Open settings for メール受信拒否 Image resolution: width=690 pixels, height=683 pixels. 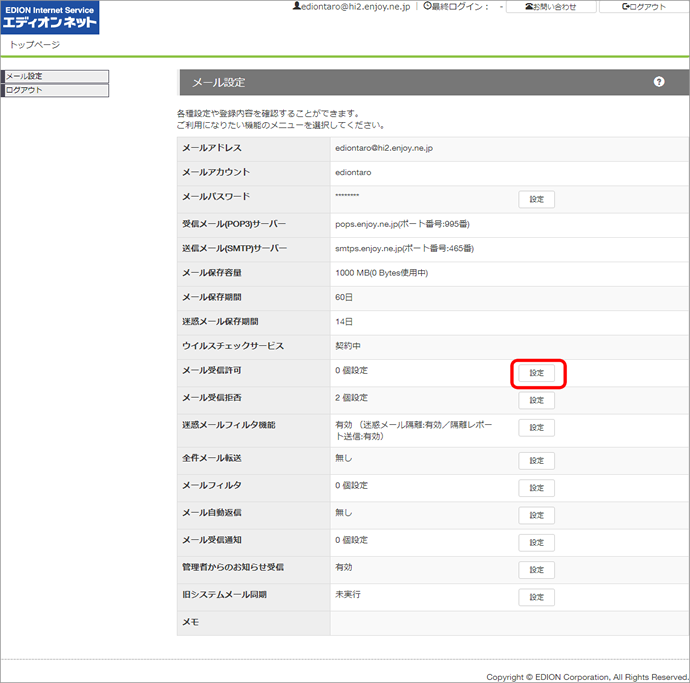(536, 400)
